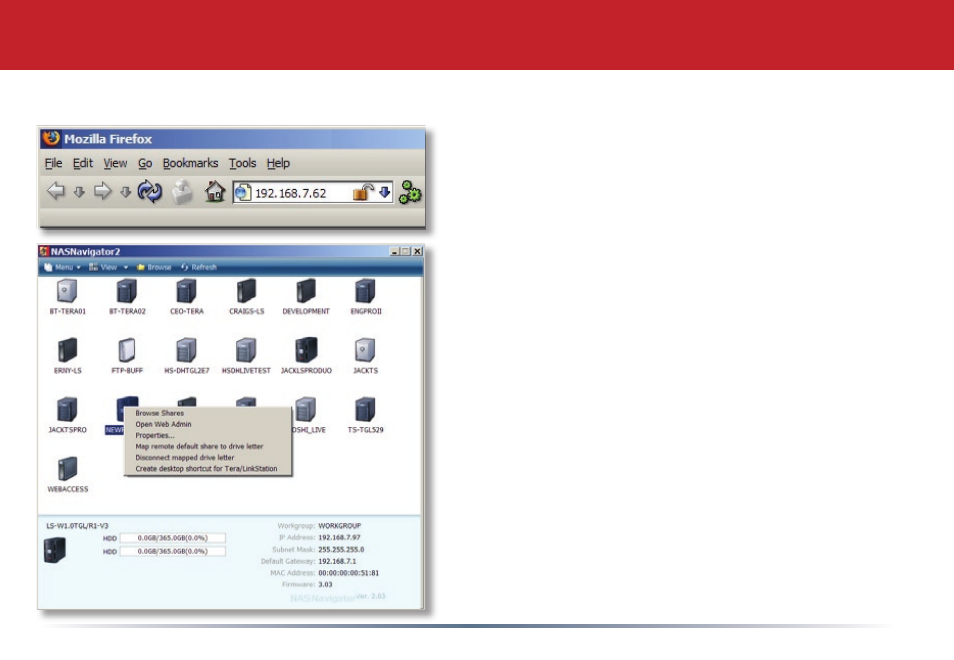Expand the address bar URL dropdown arrow

(x=385, y=192)
